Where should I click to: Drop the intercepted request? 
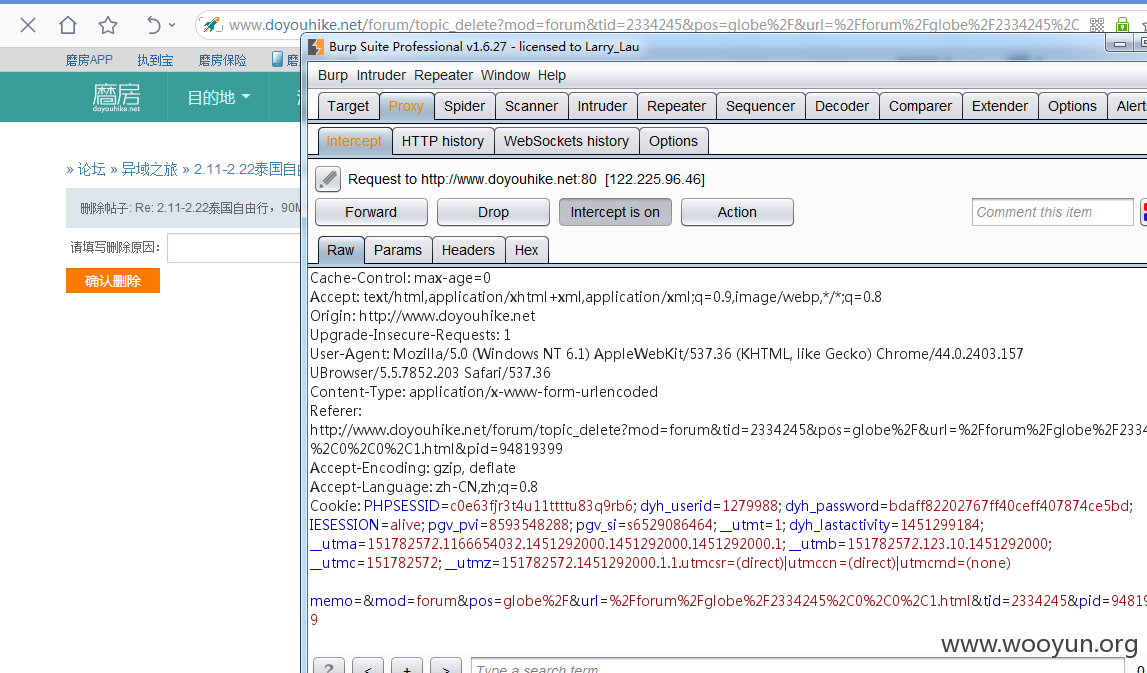pyautogui.click(x=493, y=212)
